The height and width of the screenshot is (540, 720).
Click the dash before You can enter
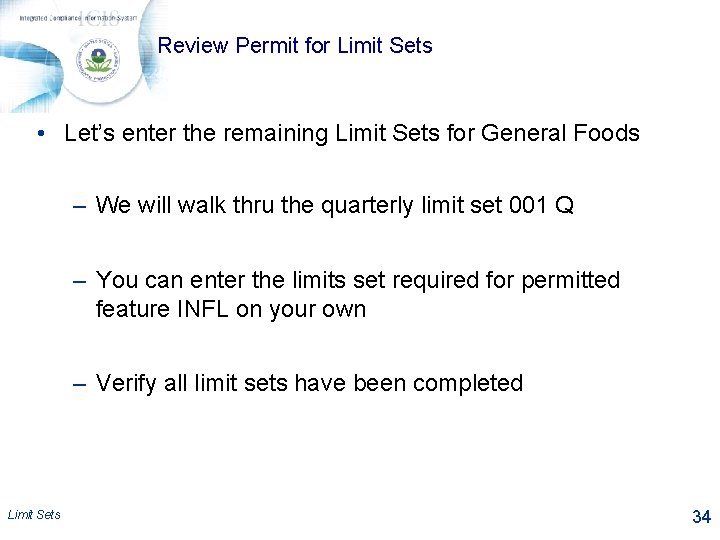pyautogui.click(x=79, y=281)
